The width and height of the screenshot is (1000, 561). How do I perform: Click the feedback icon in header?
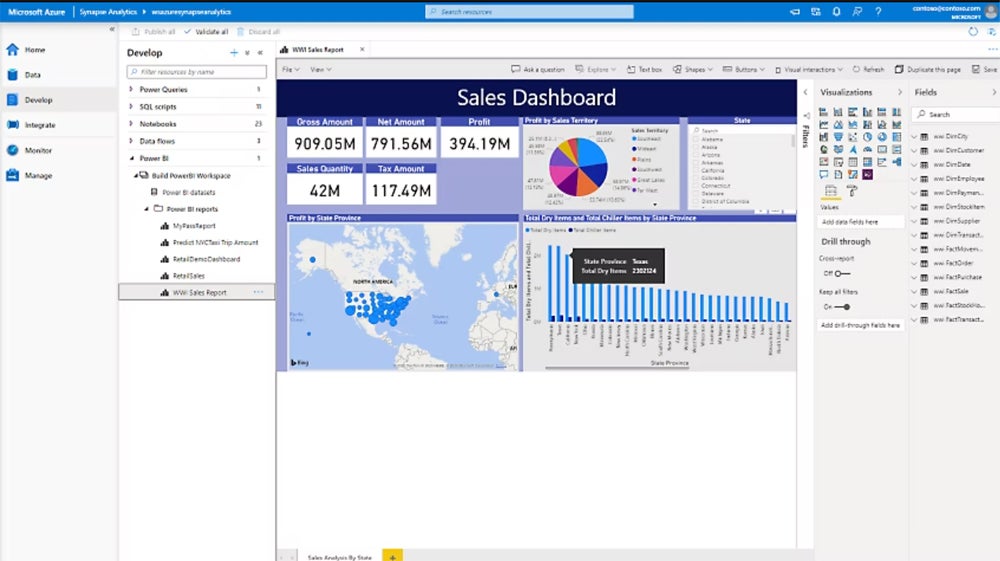(x=857, y=11)
